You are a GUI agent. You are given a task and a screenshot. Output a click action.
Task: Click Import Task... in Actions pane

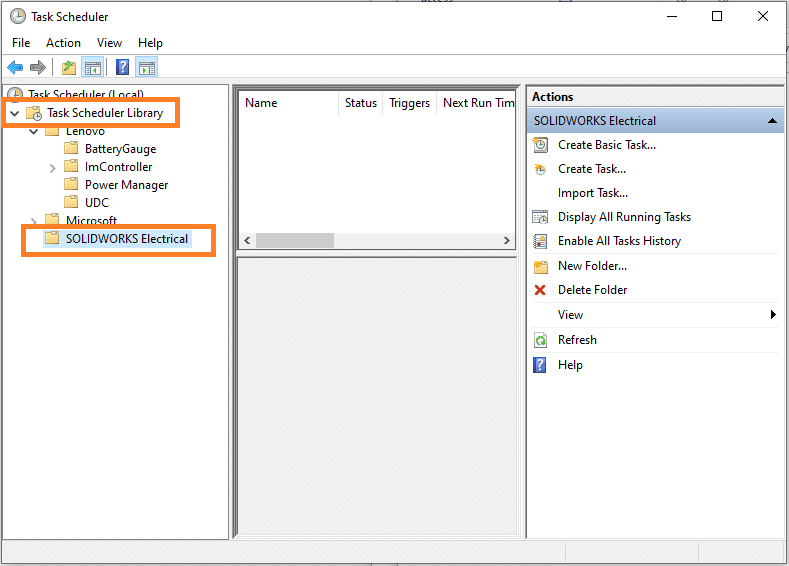[x=592, y=193]
